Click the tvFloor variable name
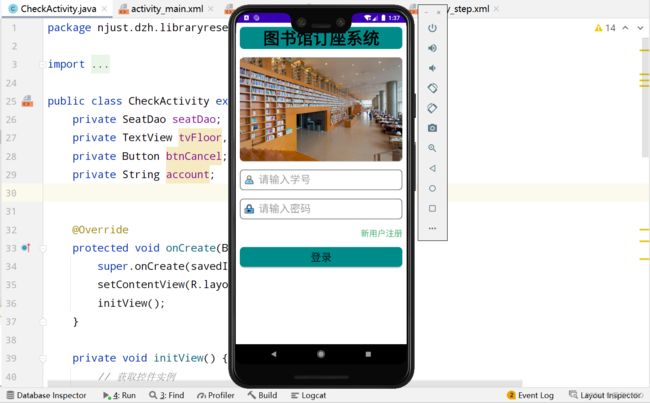The width and height of the screenshot is (650, 403). tap(200, 138)
